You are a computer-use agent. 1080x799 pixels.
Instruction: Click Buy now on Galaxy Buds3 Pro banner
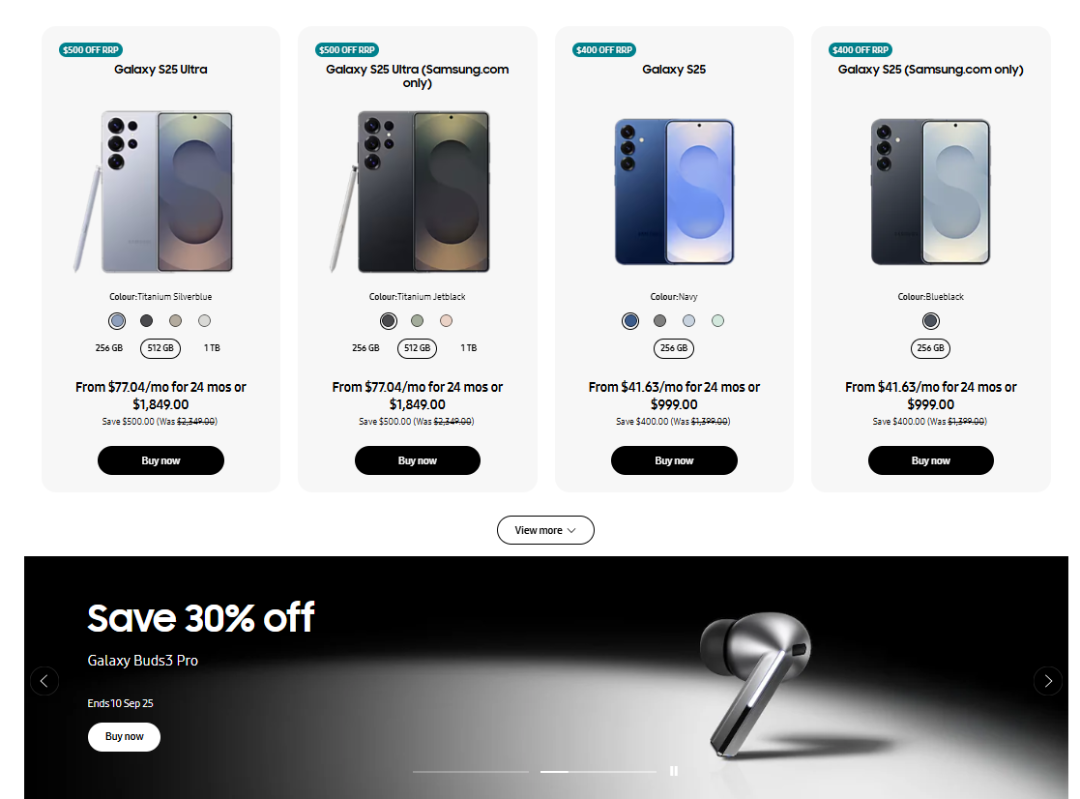124,736
